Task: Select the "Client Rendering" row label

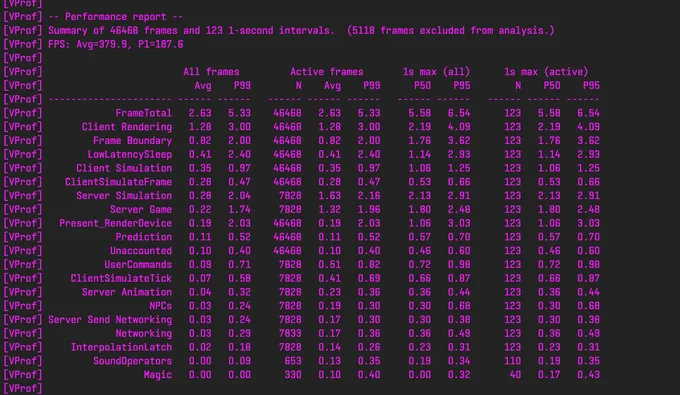Action: click(x=127, y=127)
